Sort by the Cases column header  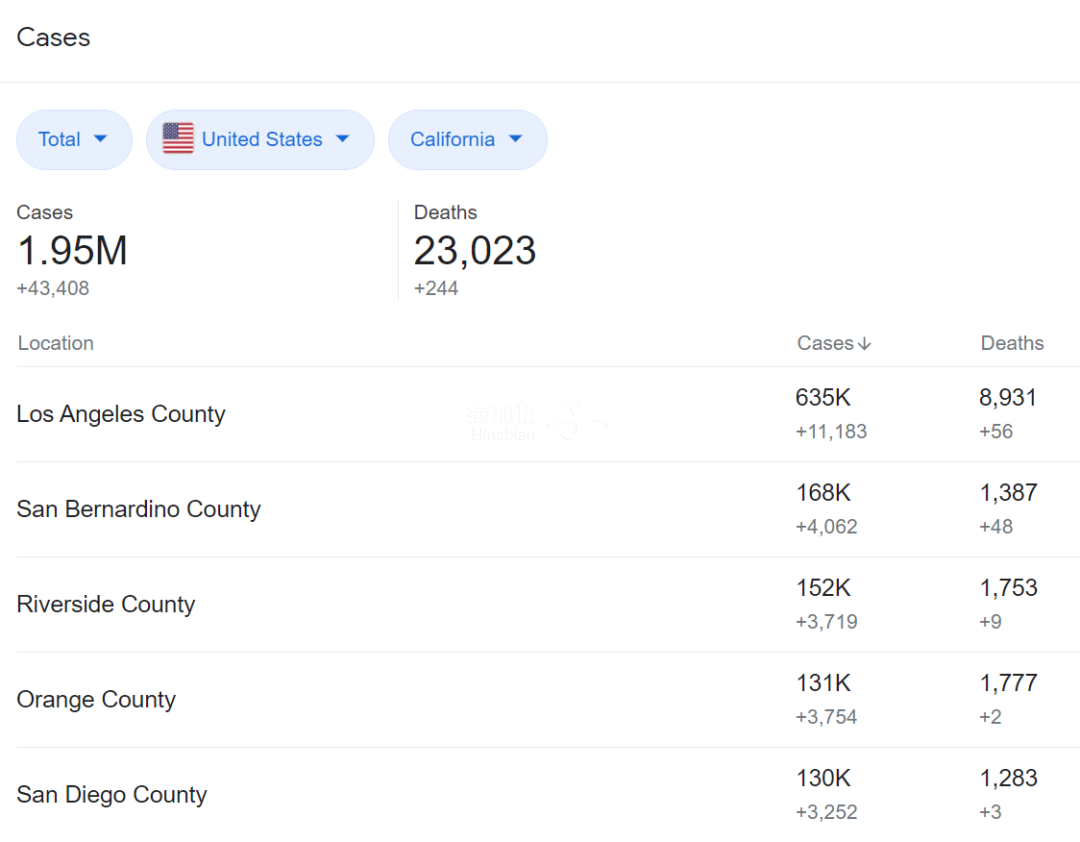(825, 343)
